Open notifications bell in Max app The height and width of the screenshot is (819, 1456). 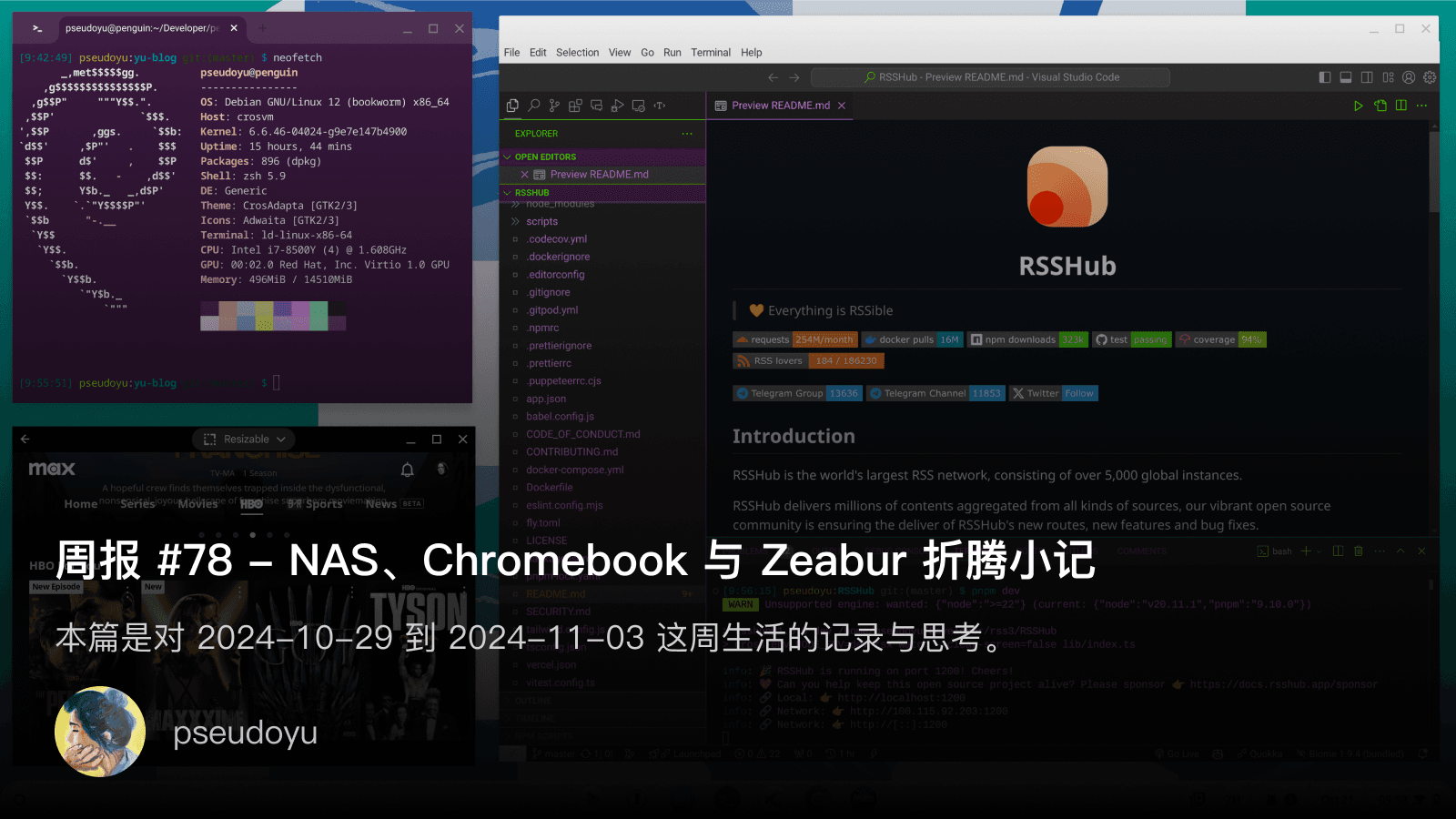pyautogui.click(x=408, y=470)
